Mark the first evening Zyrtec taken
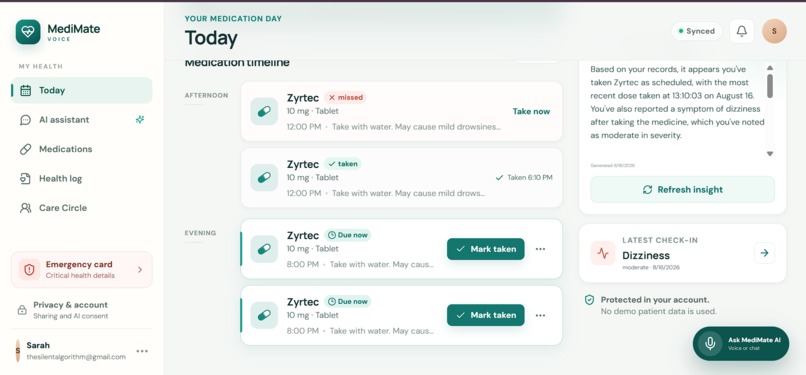Viewport: 806px width, 375px height. 486,249
